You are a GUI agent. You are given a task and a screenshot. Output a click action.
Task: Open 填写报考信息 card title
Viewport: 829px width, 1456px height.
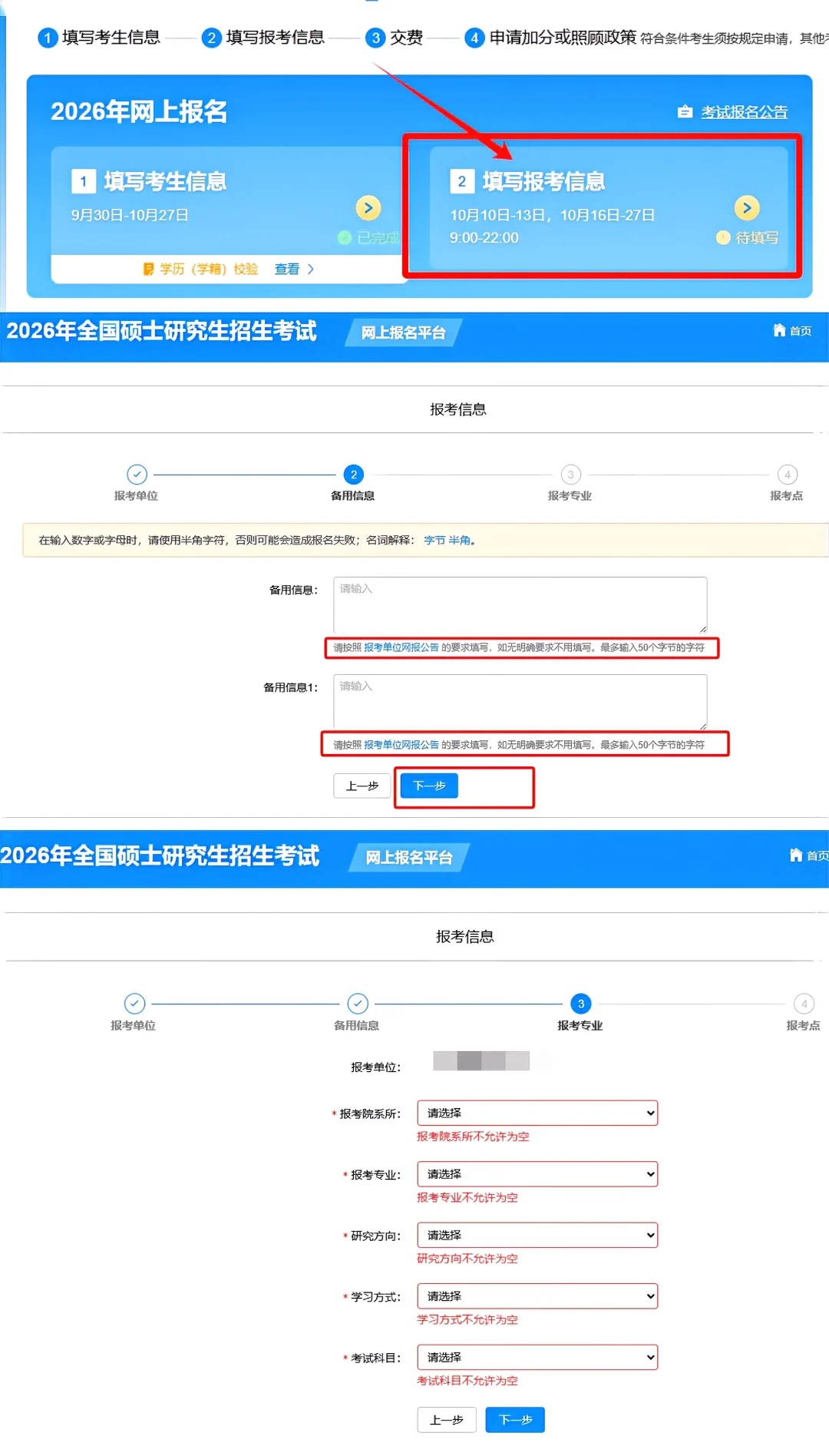[x=543, y=181]
